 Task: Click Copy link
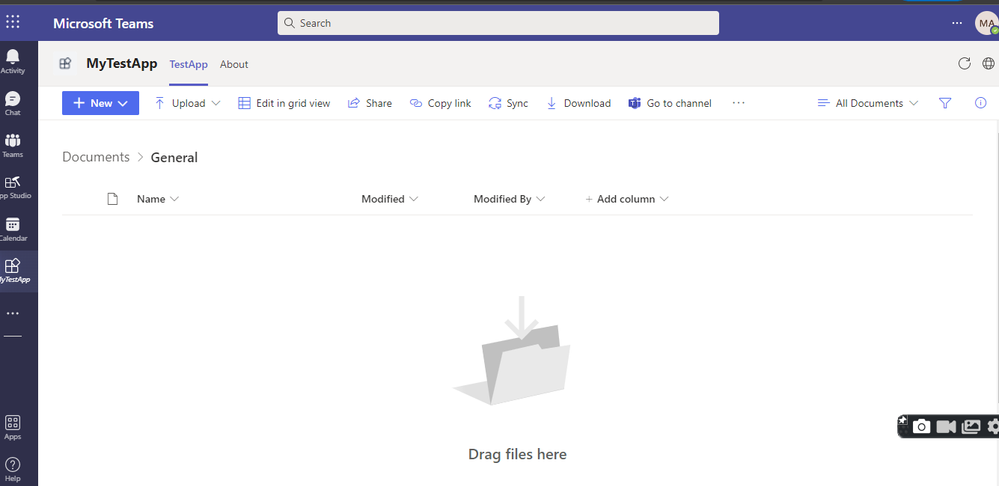(440, 103)
